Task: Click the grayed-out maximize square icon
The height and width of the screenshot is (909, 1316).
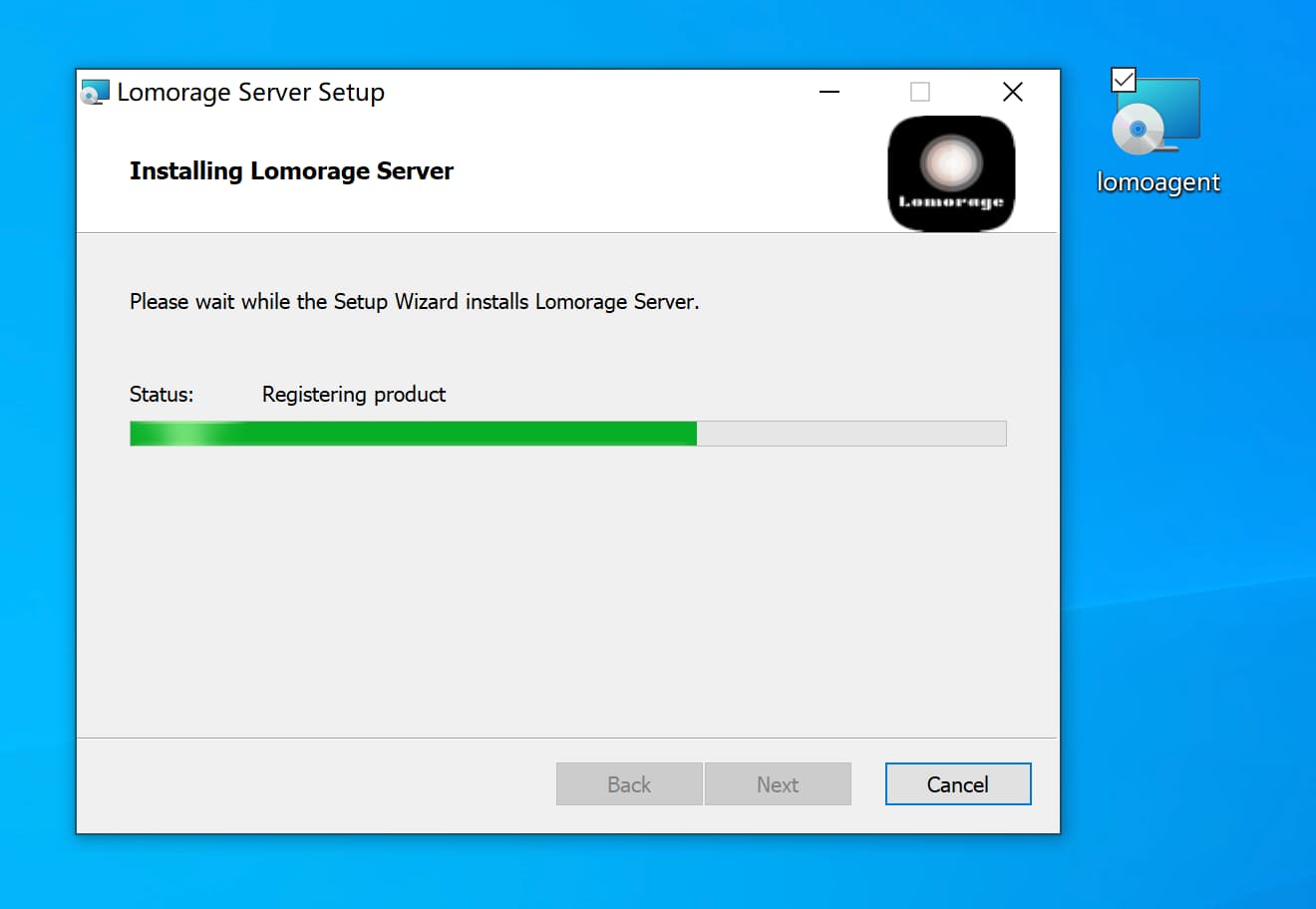Action: click(920, 92)
